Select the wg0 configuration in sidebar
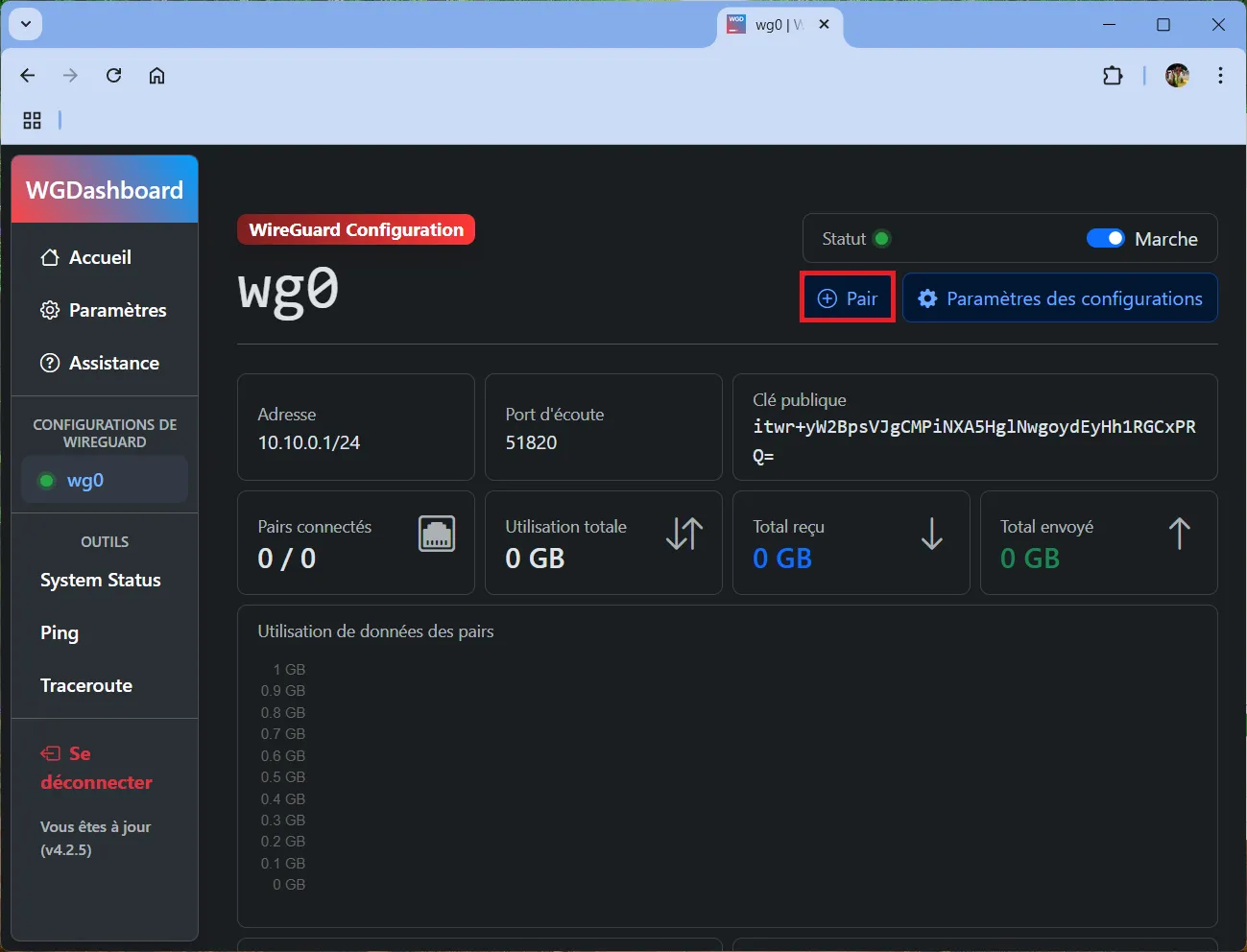Viewport: 1247px width, 952px height. (105, 480)
